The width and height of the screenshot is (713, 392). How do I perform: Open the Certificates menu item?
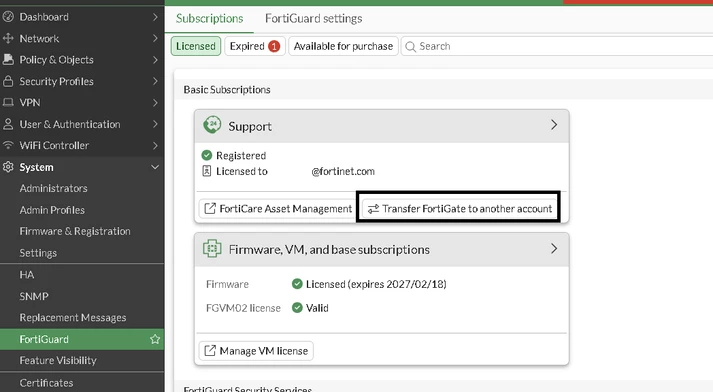46,382
